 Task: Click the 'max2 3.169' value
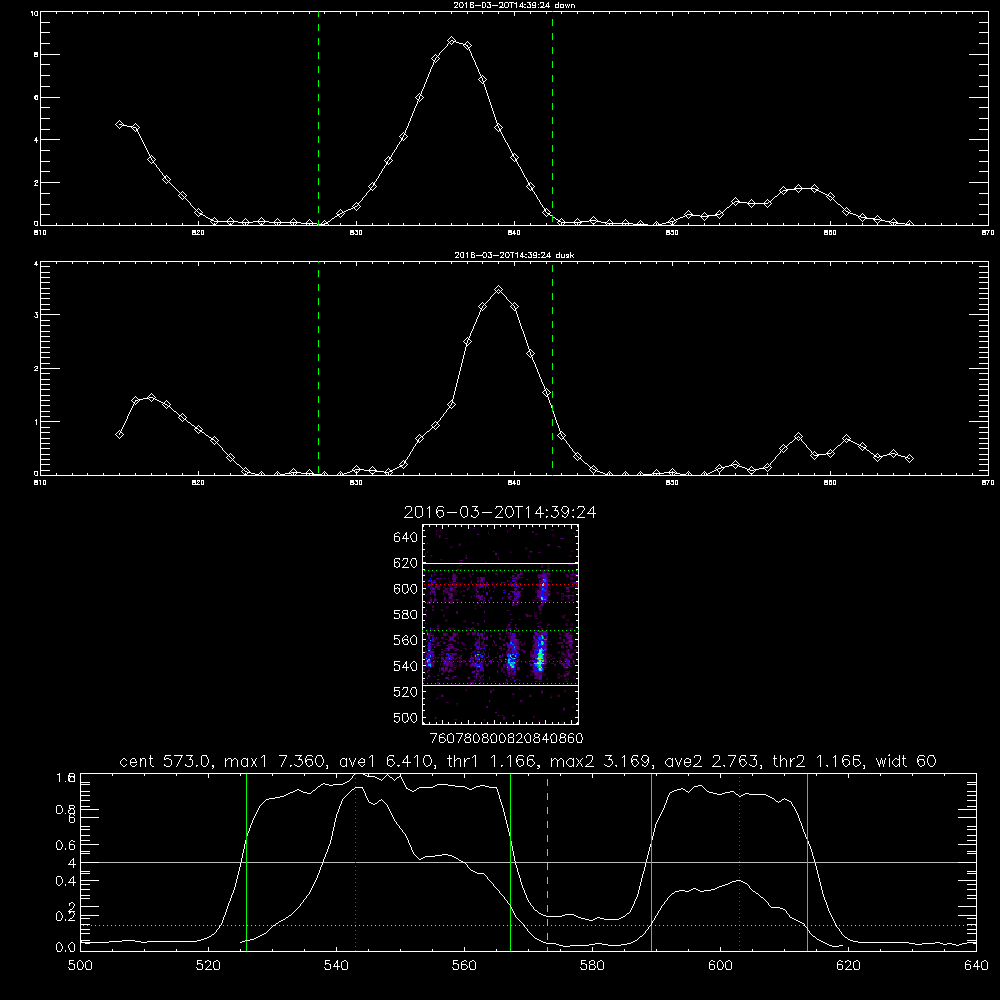(x=599, y=761)
